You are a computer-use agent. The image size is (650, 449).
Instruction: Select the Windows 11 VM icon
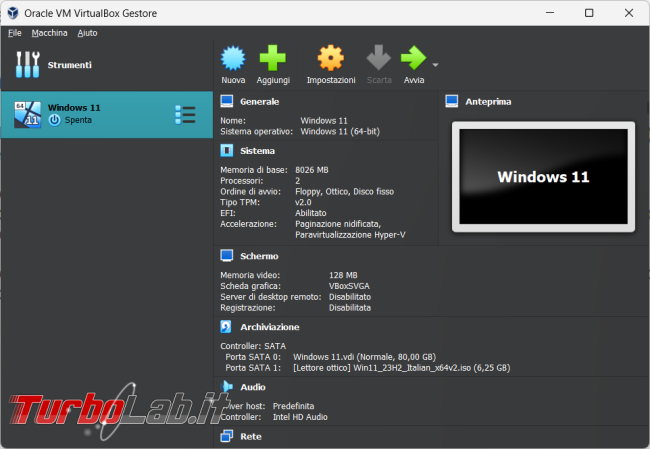click(x=27, y=115)
